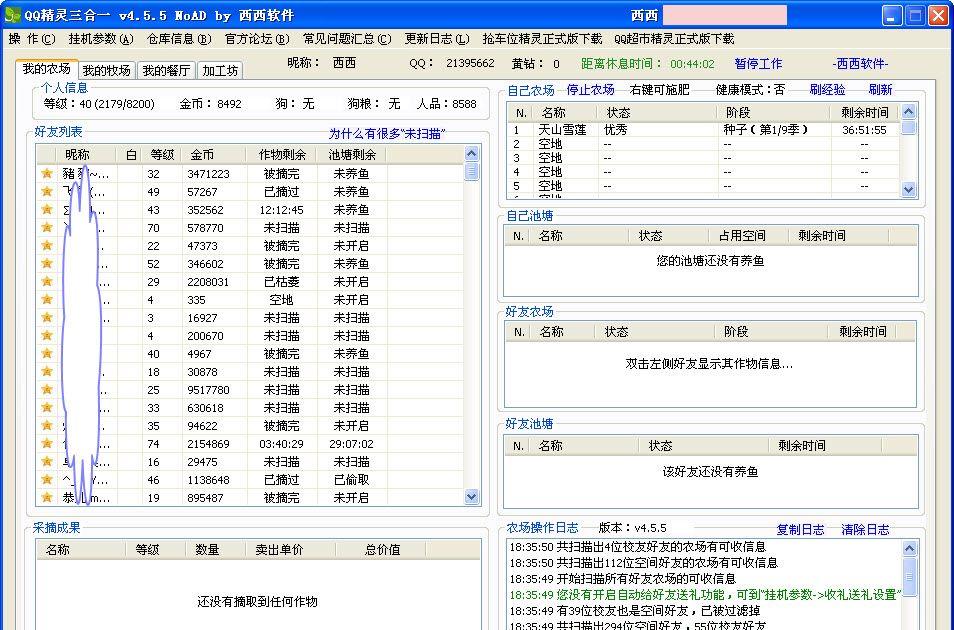Viewport: 954px width, 630px height.
Task: Sort the friend list by the 金币 column header
Action: [202, 154]
